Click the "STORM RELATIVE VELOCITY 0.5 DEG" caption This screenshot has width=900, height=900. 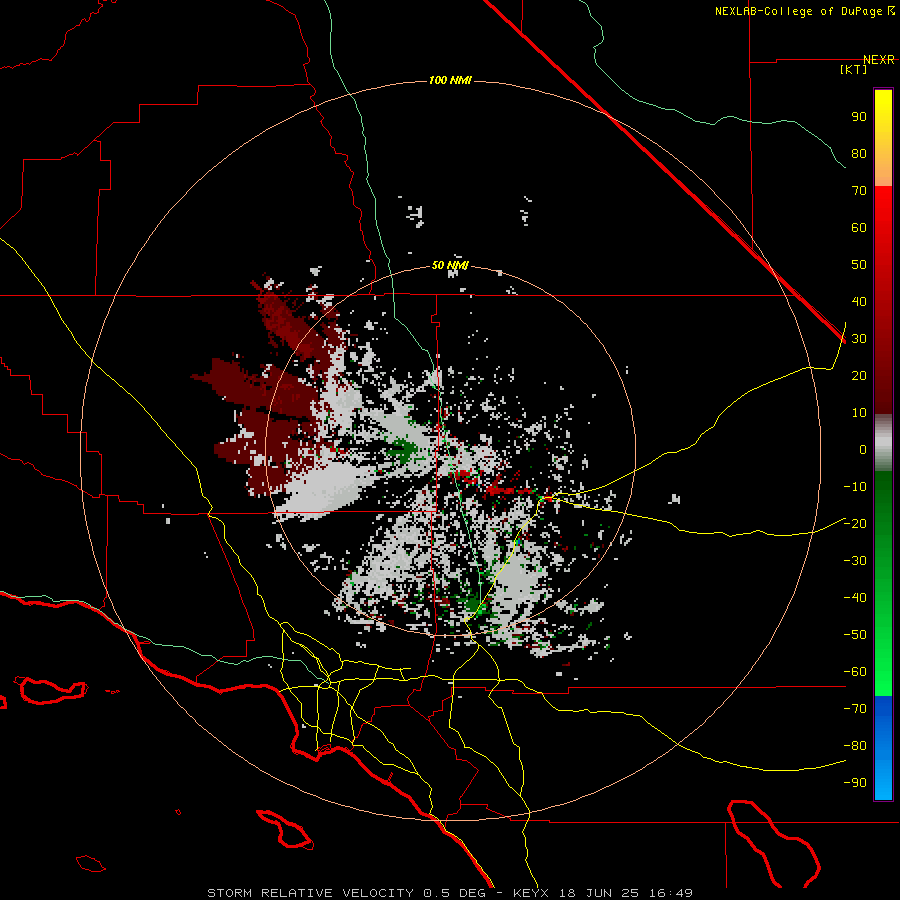pyautogui.click(x=346, y=893)
